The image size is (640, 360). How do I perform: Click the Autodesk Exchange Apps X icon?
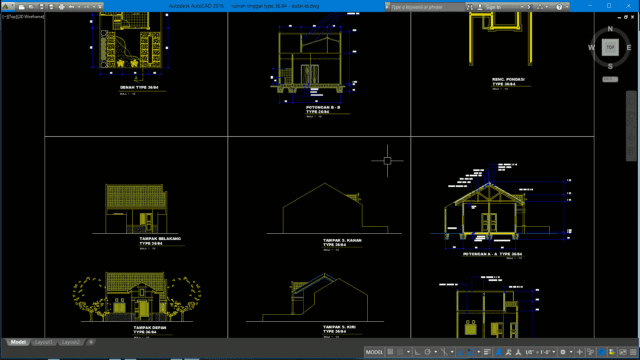pos(530,7)
